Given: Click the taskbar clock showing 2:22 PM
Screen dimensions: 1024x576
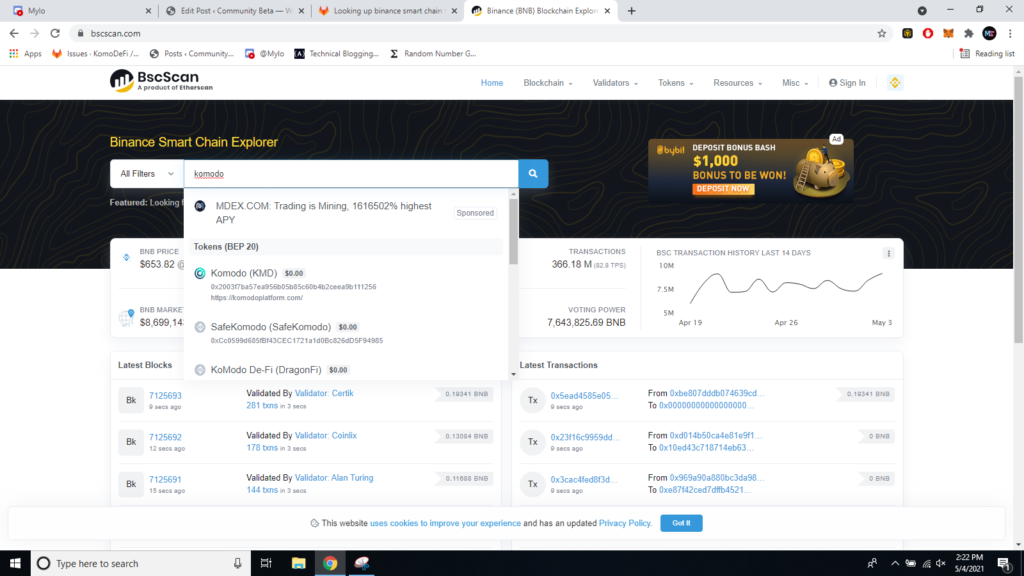Looking at the screenshot, I should click(x=969, y=563).
